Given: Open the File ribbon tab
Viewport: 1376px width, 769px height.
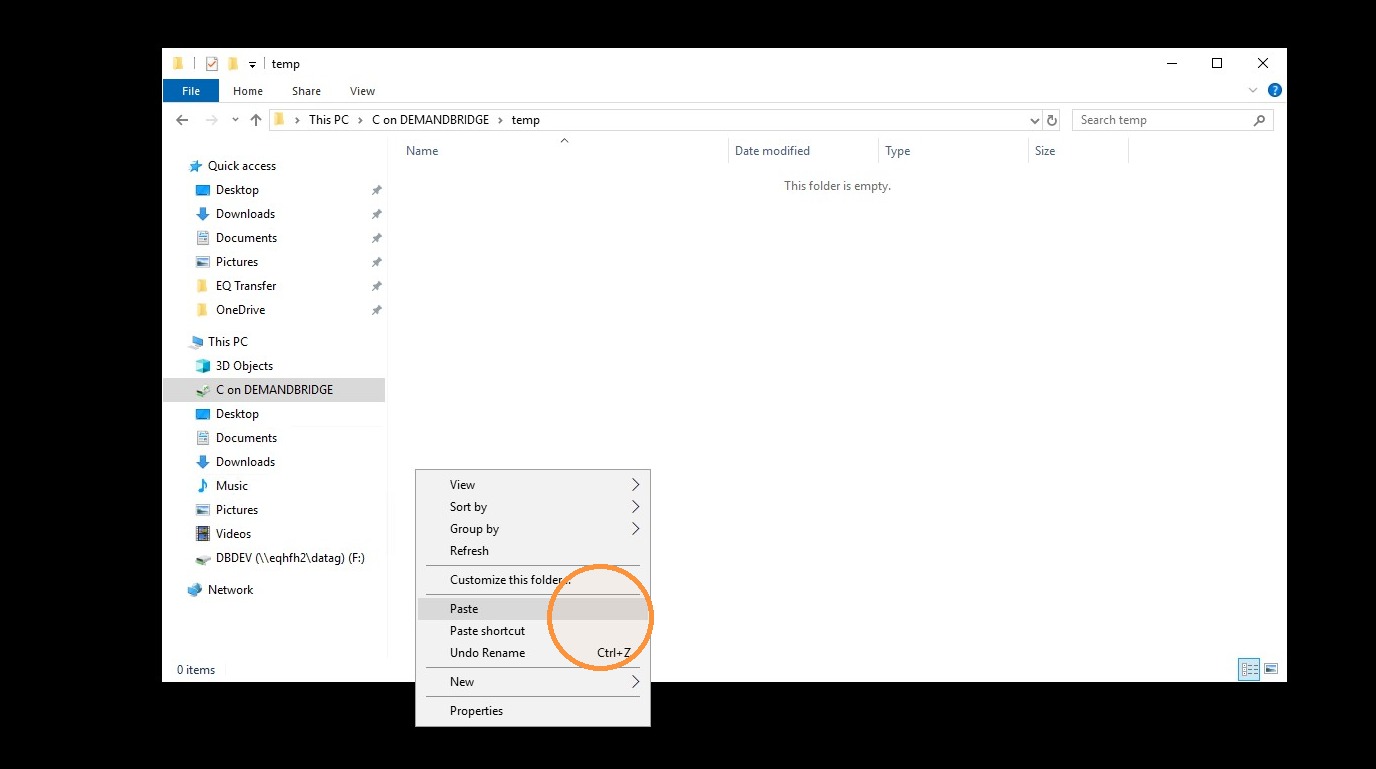Looking at the screenshot, I should click(x=191, y=91).
